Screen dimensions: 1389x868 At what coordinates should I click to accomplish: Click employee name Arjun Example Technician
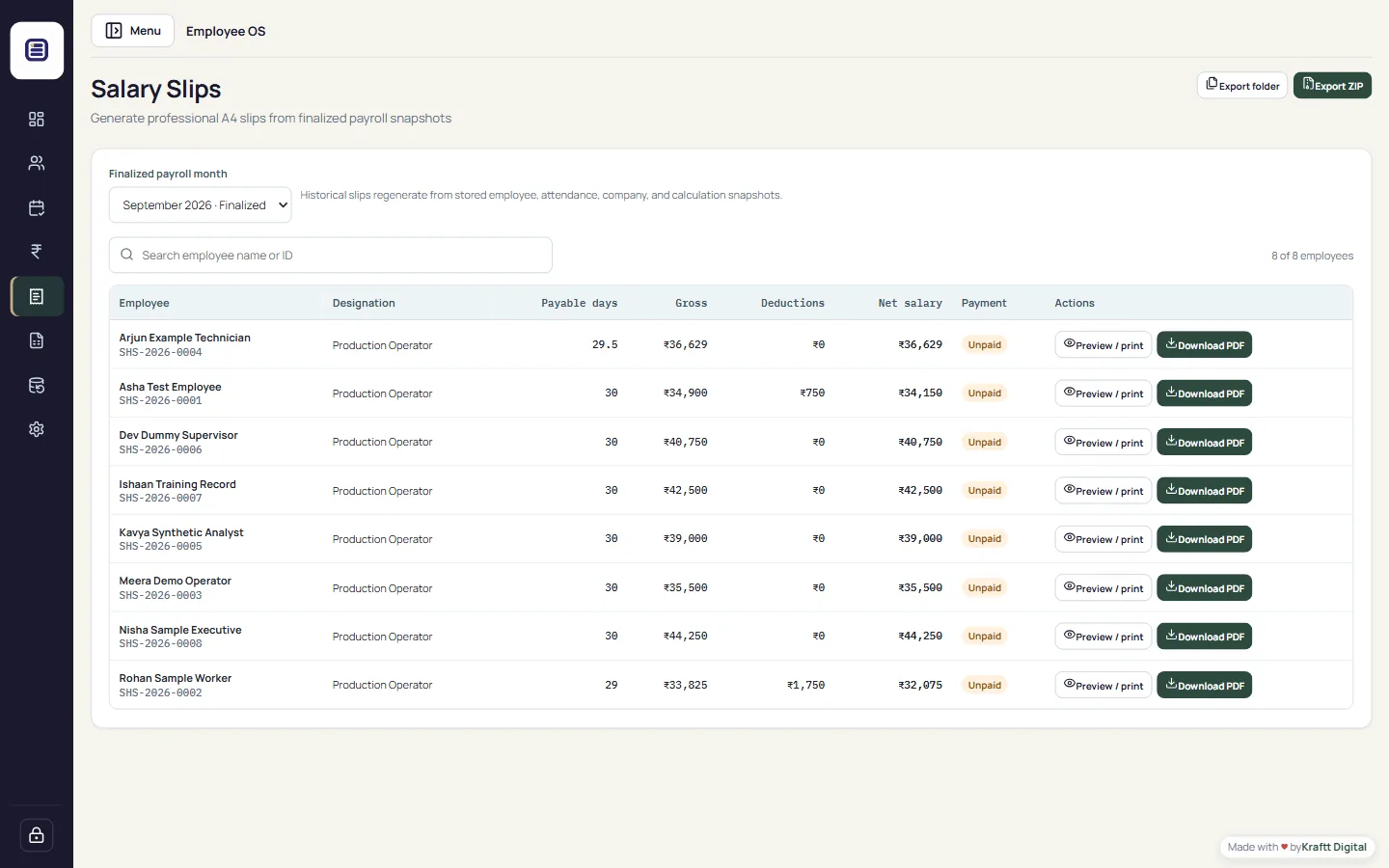[x=184, y=338]
